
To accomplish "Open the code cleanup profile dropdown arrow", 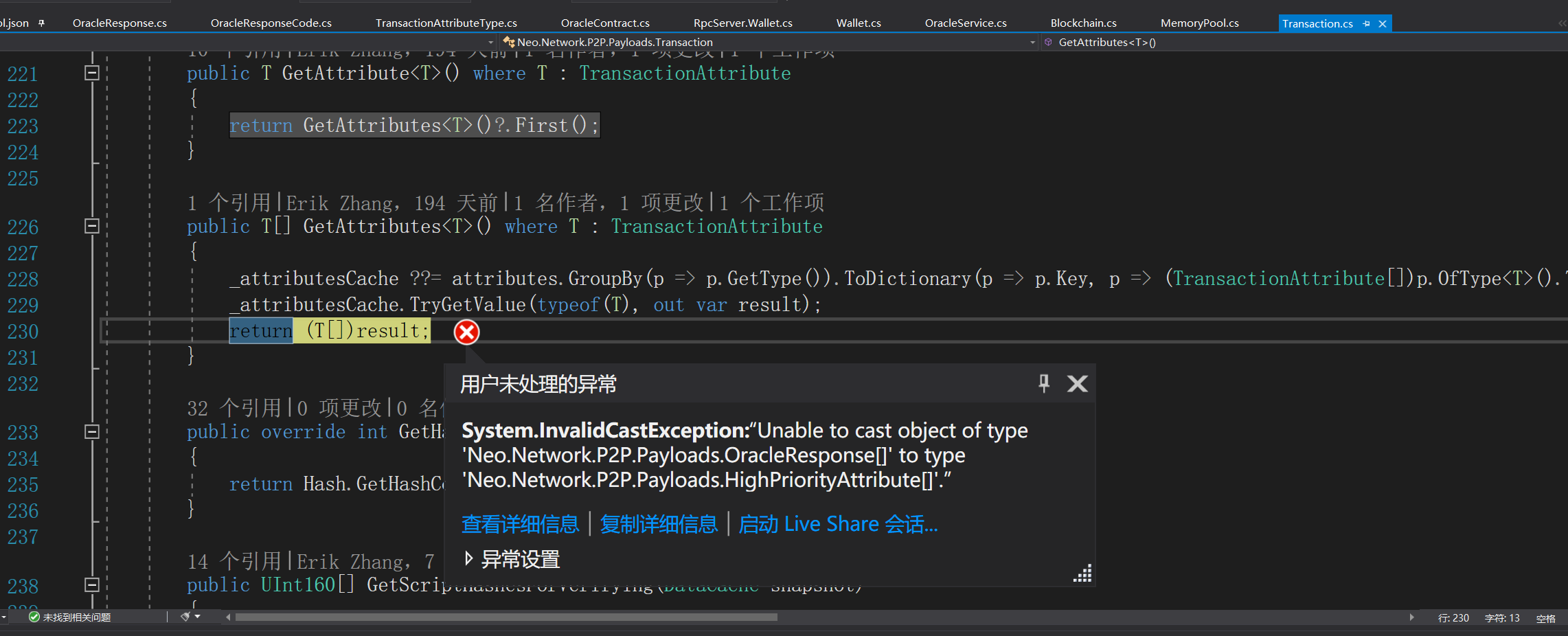I will (198, 617).
